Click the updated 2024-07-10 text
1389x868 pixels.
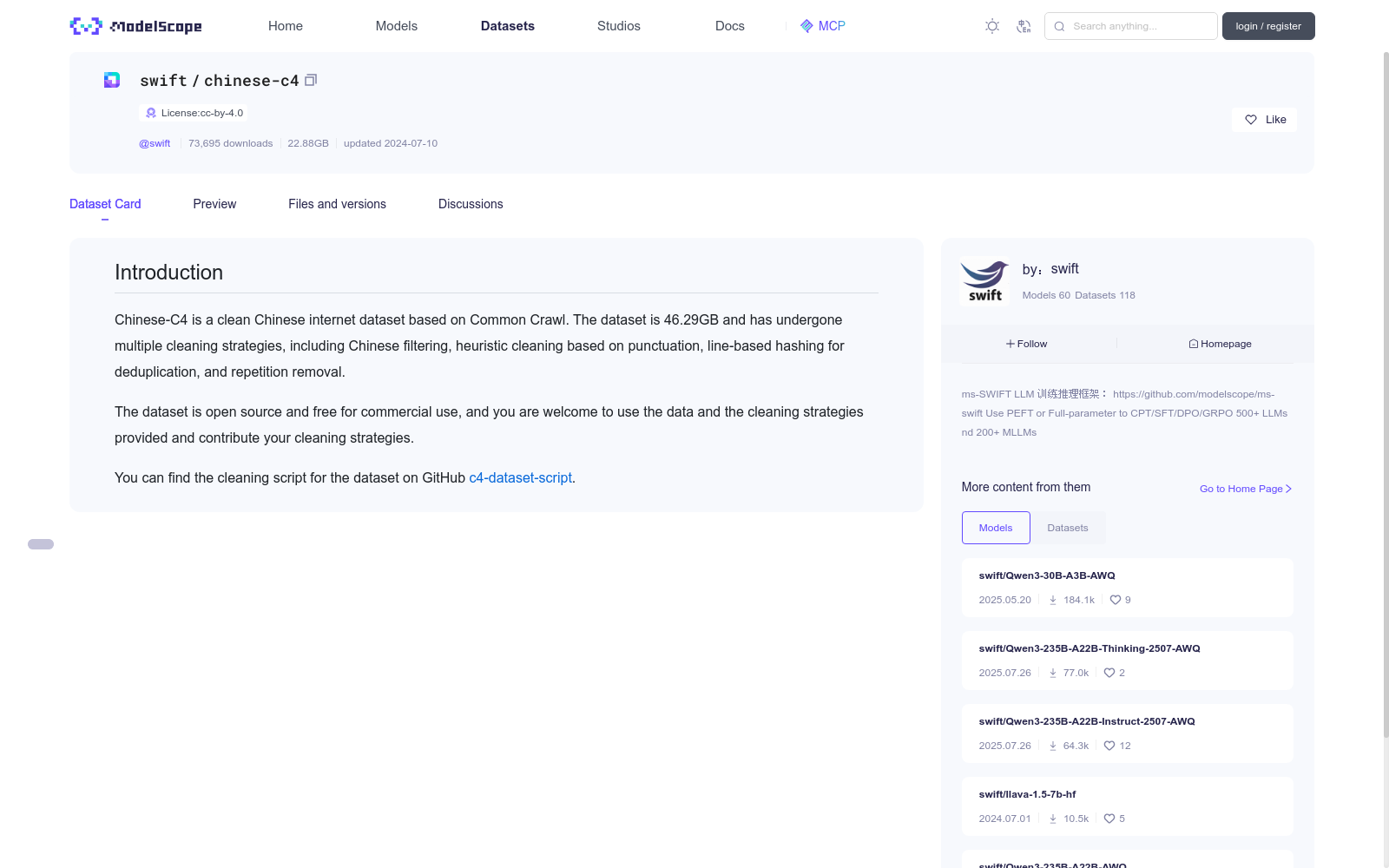[x=391, y=143]
